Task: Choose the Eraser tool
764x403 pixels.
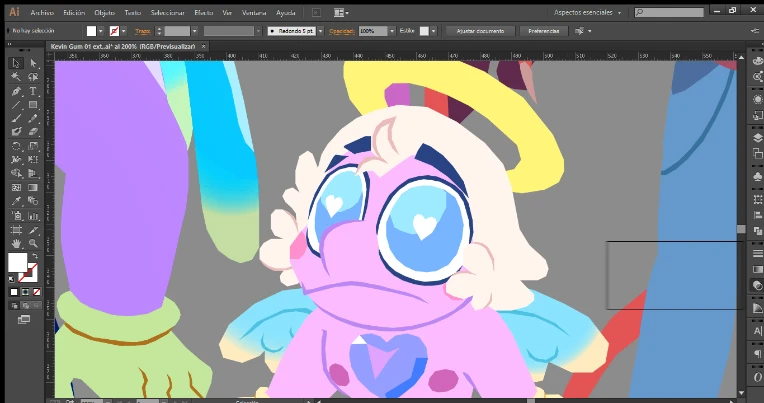Action: pos(33,132)
